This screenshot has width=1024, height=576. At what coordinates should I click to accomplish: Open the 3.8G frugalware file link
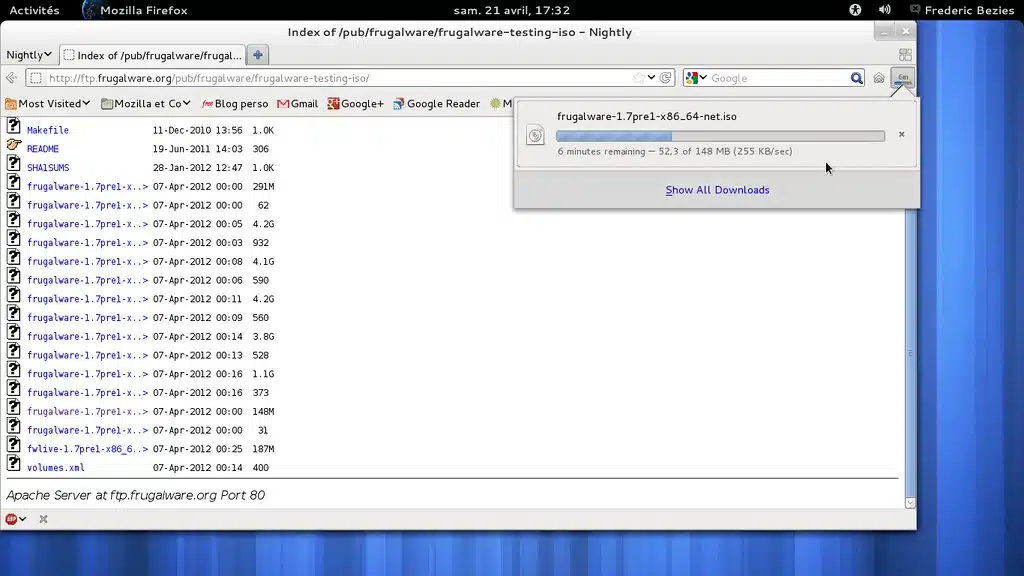[x=88, y=337]
